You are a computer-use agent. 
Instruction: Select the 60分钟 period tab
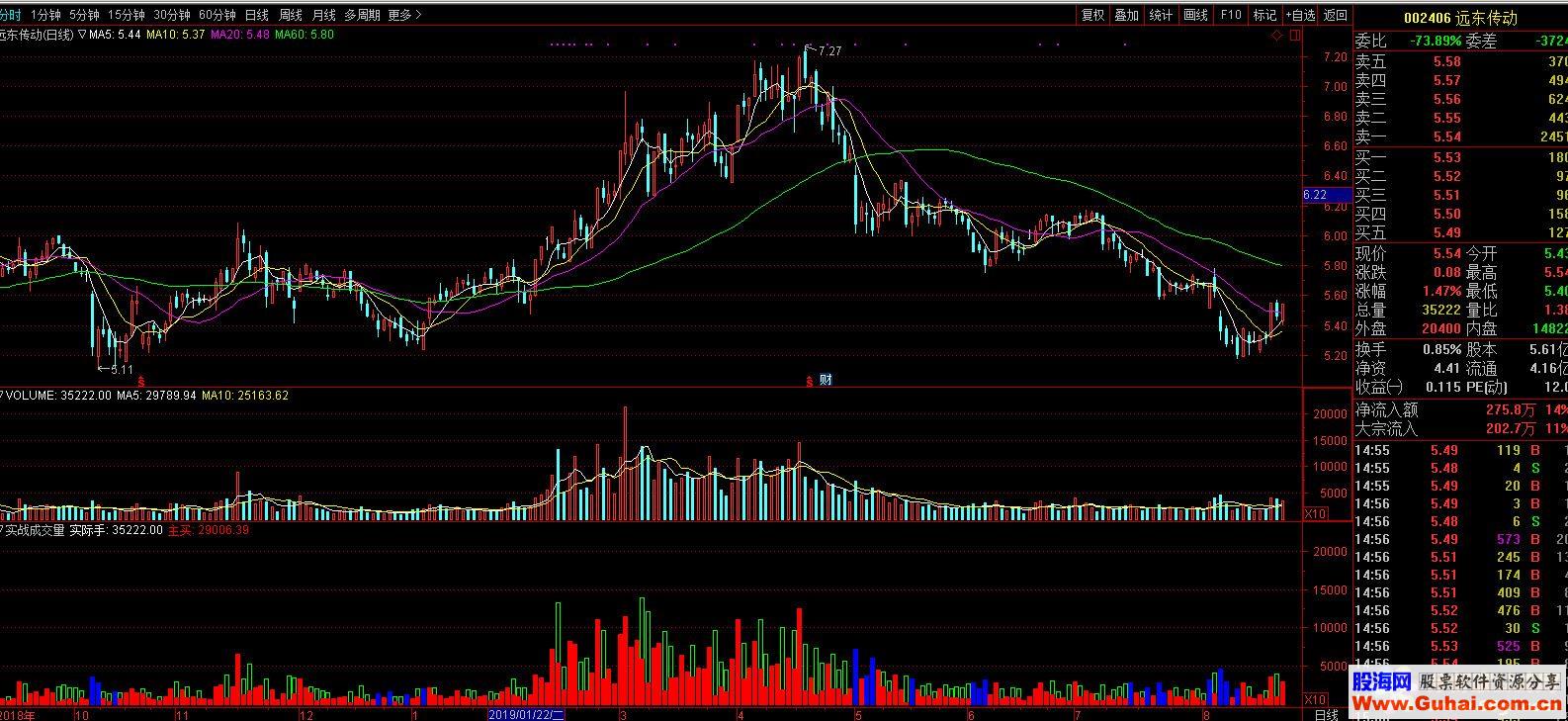click(x=218, y=15)
